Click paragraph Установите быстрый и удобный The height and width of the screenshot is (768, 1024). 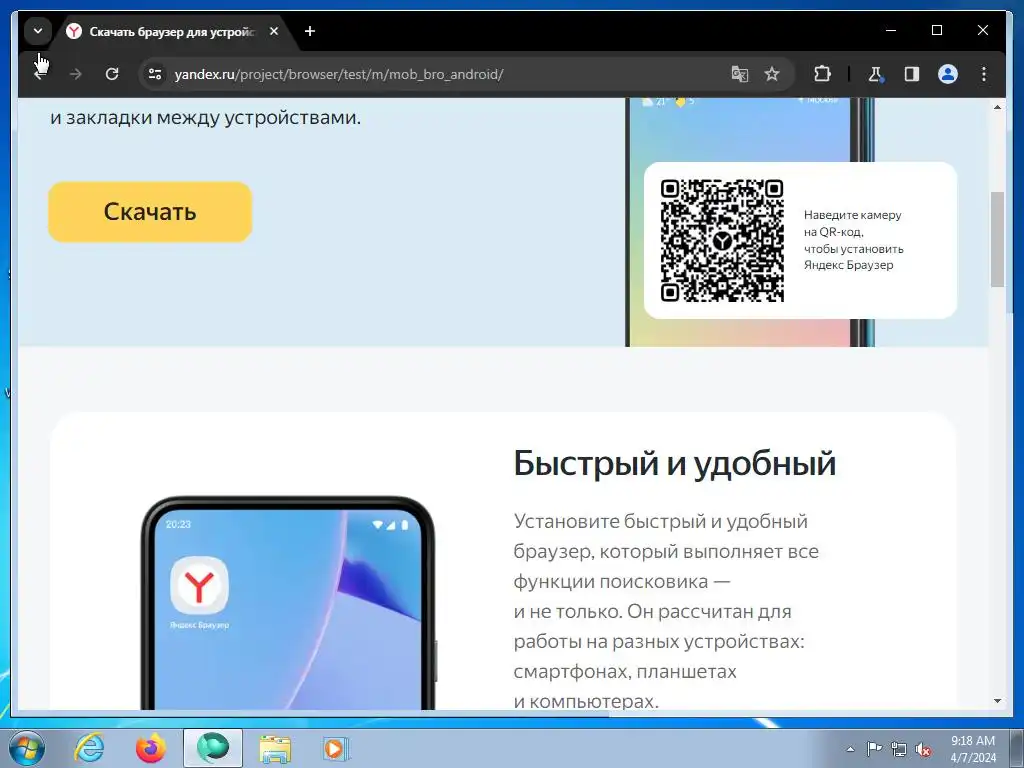pyautogui.click(x=666, y=611)
